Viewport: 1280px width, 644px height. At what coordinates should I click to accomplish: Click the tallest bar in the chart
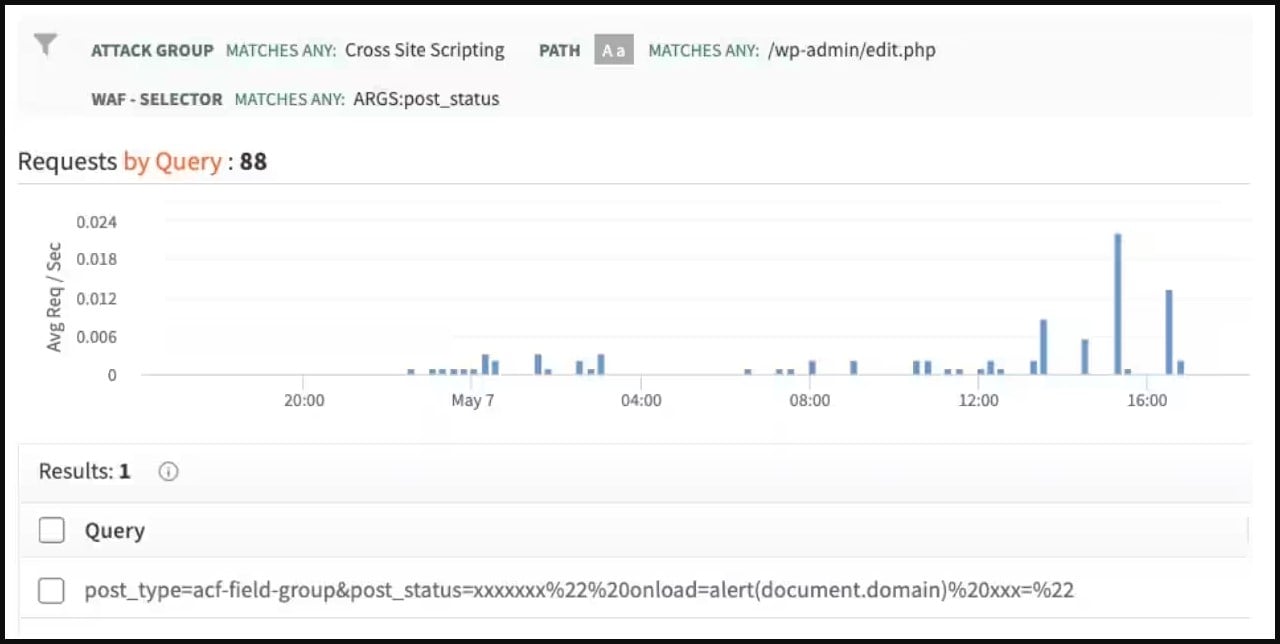[x=1118, y=304]
